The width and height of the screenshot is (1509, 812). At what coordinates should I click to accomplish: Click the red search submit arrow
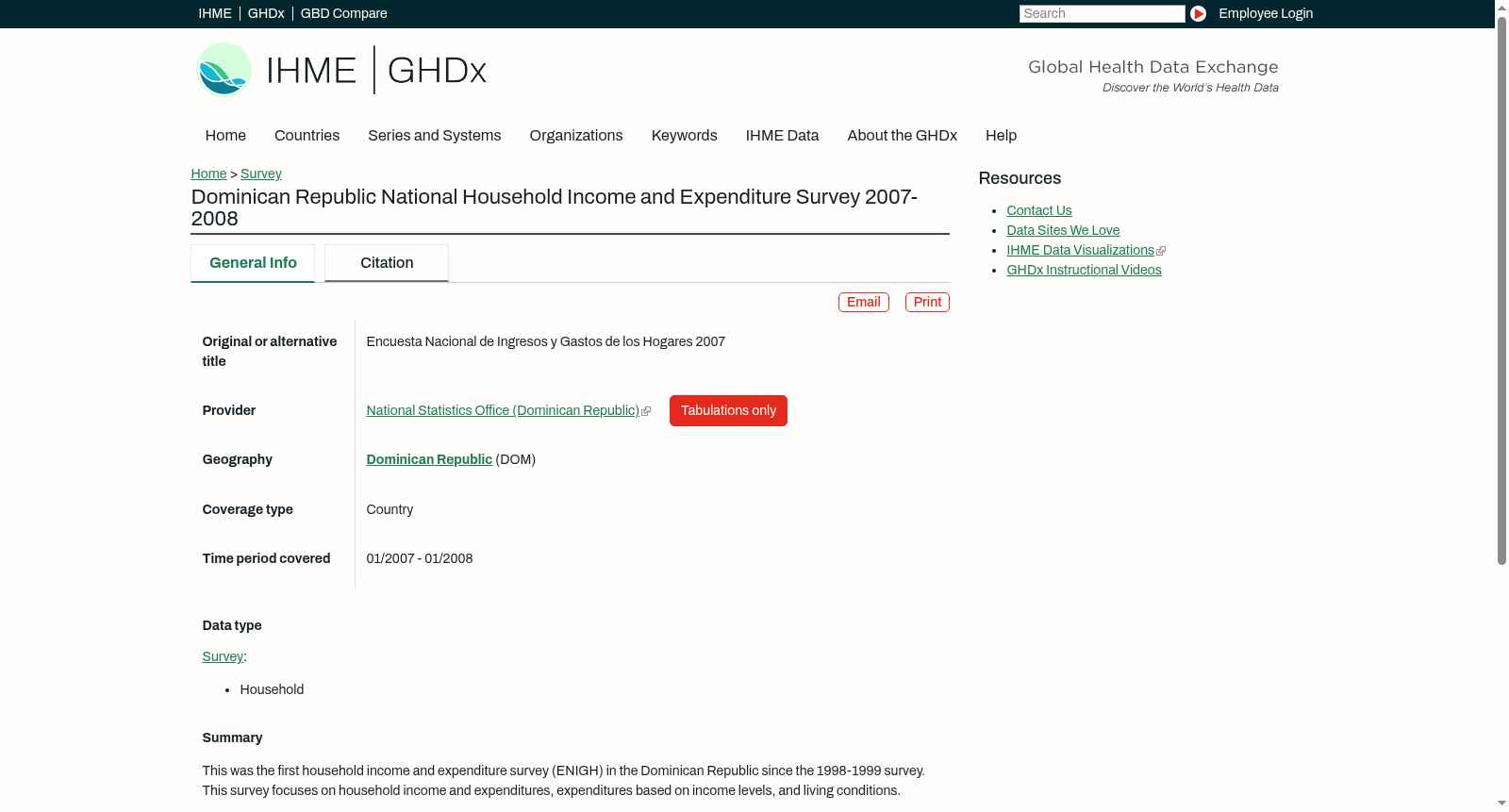click(x=1198, y=13)
